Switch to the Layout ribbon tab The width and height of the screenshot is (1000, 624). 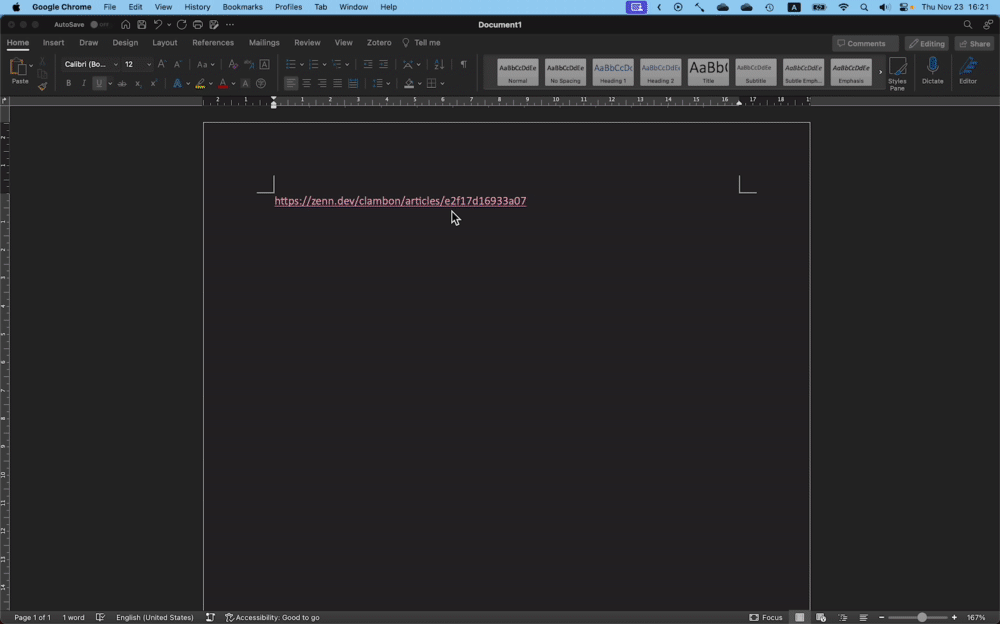tap(165, 43)
